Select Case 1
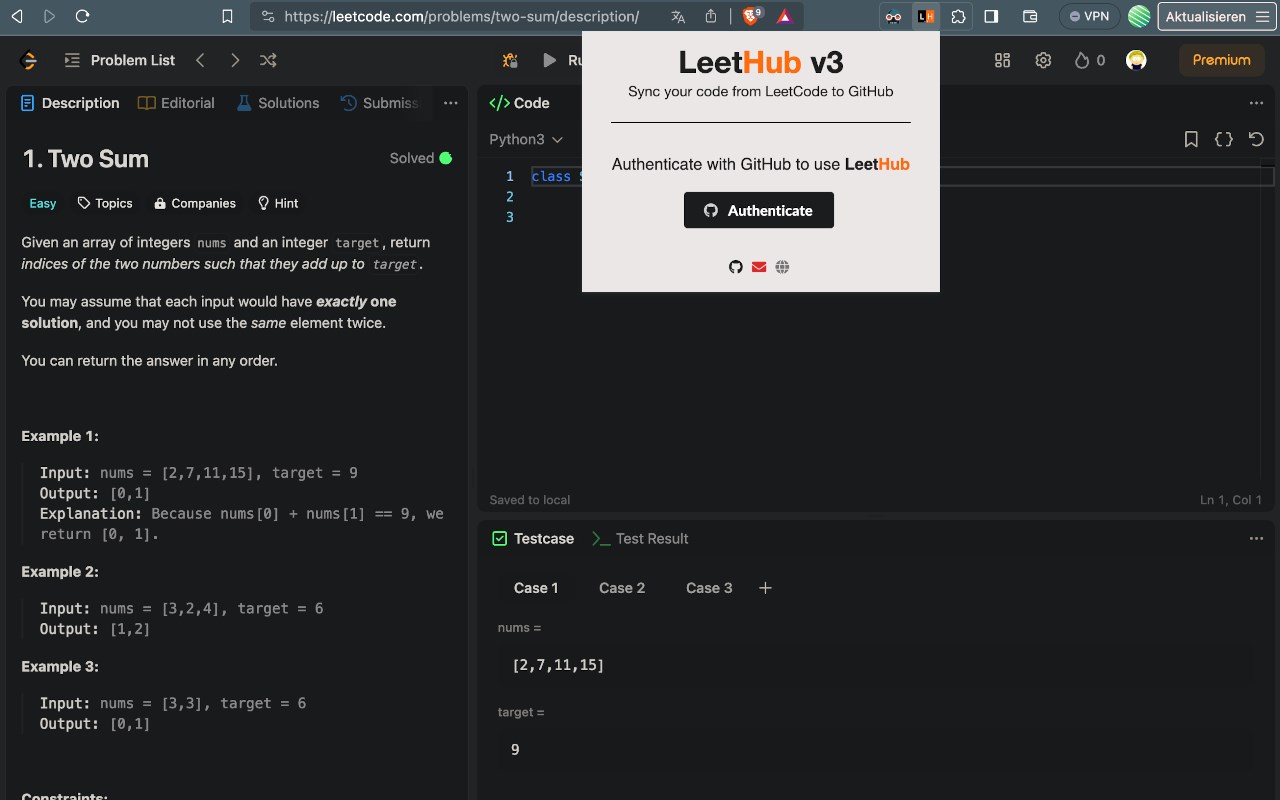The height and width of the screenshot is (800, 1280). tap(536, 588)
